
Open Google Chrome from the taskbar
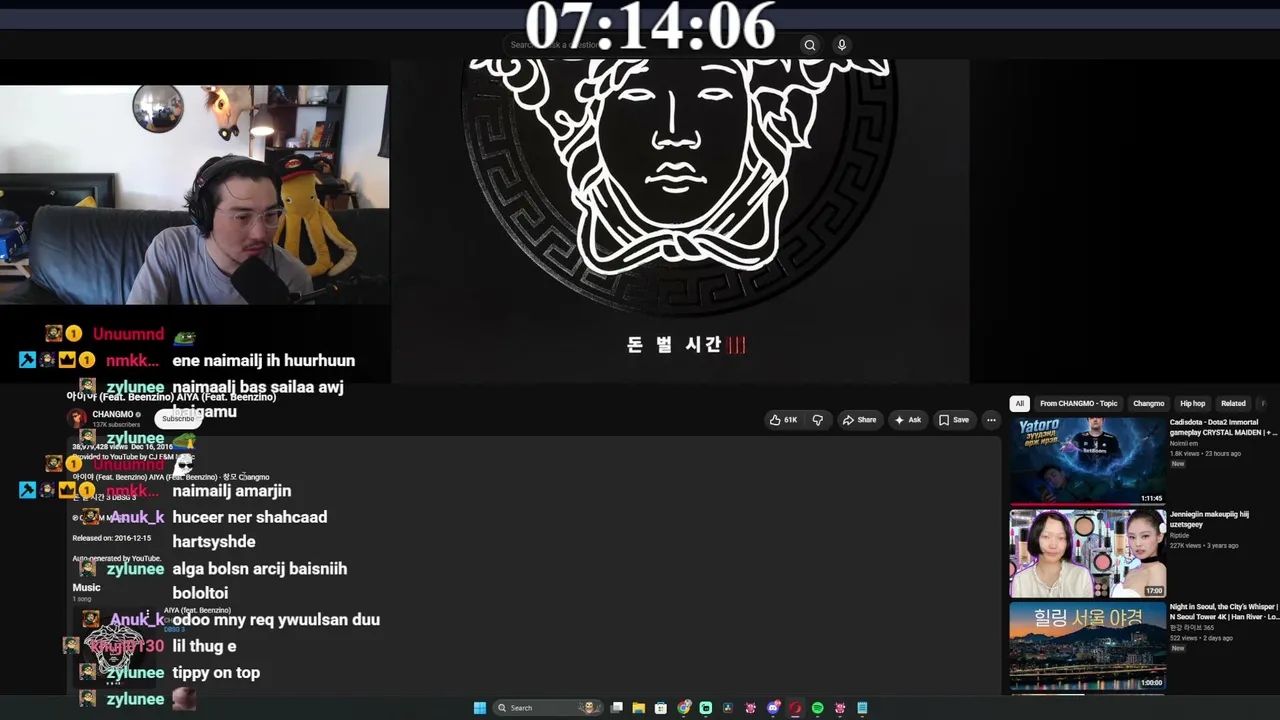click(x=684, y=708)
